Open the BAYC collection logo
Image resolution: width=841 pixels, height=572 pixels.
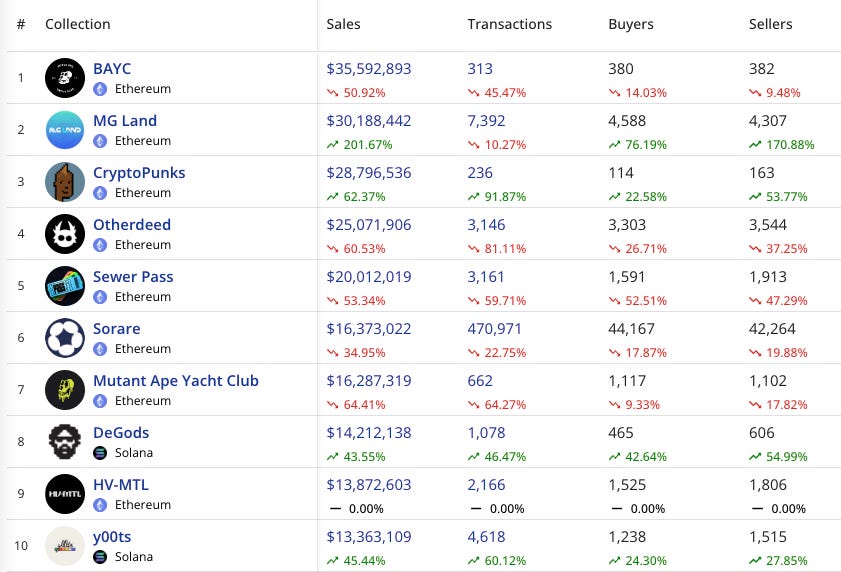tap(65, 78)
